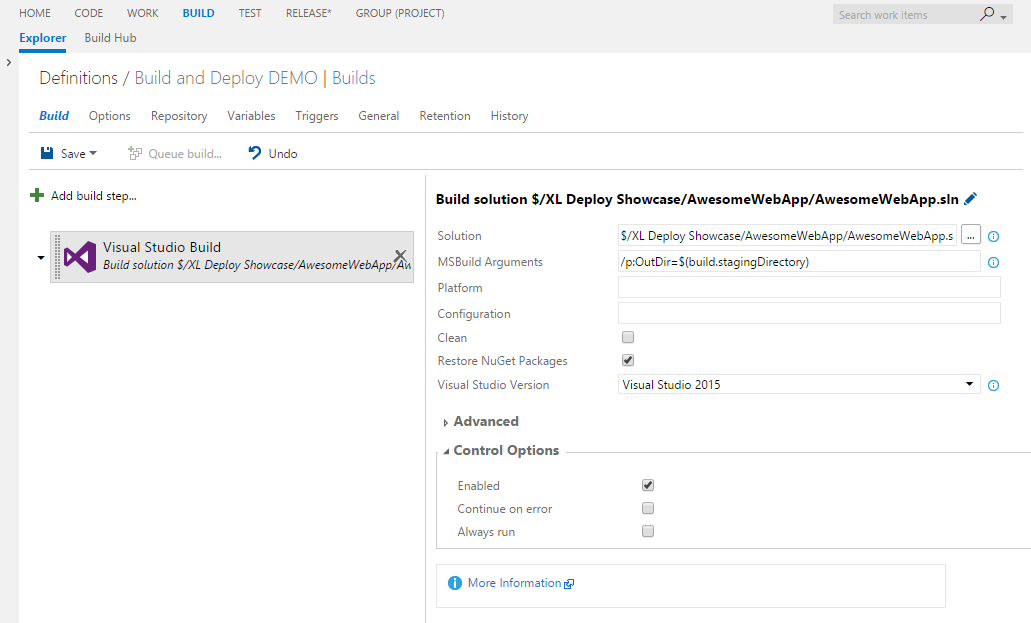Click the browse ellipsis button for Solution
The width and height of the screenshot is (1031, 623).
point(971,236)
